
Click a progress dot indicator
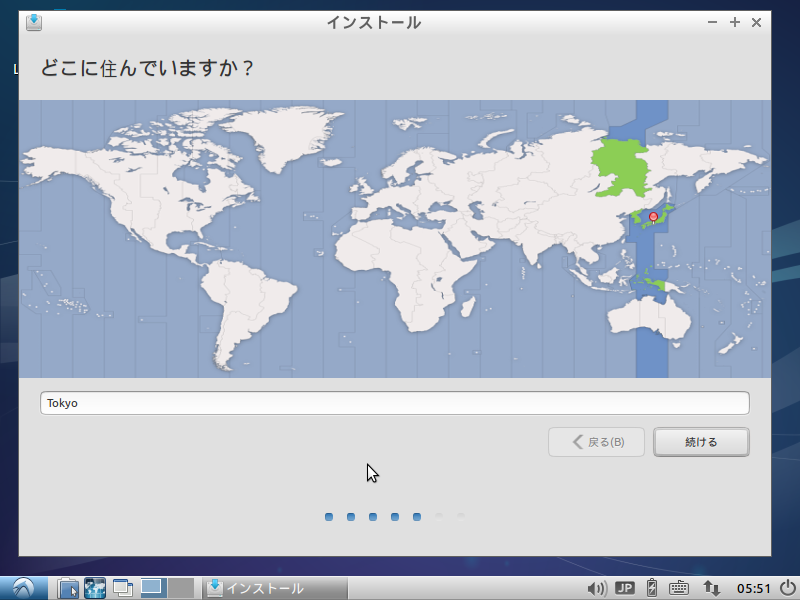coord(372,518)
